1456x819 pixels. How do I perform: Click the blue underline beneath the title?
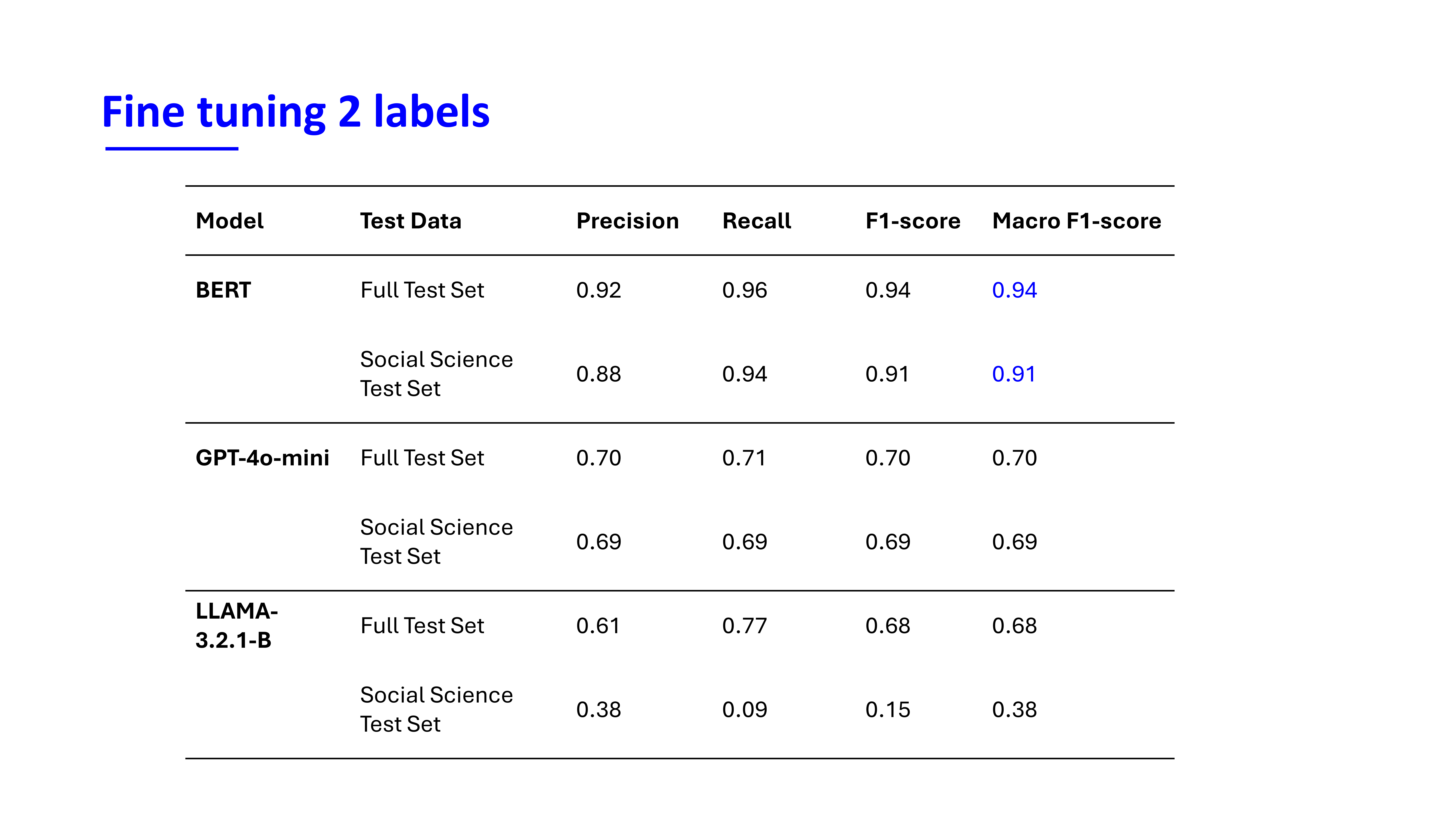tap(172, 149)
